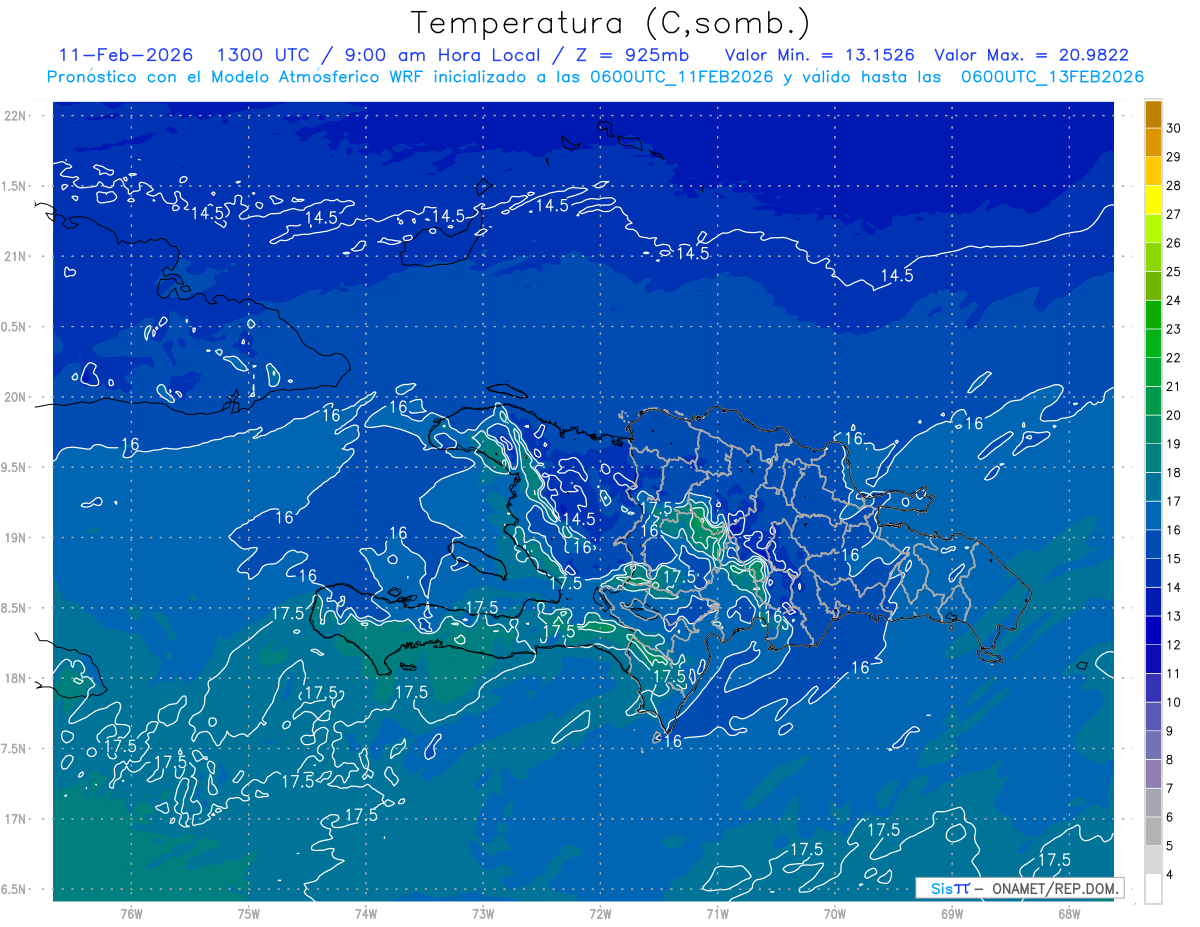Click the "9.5N" latitude label
This screenshot has width=1200, height=927.
[x=15, y=467]
